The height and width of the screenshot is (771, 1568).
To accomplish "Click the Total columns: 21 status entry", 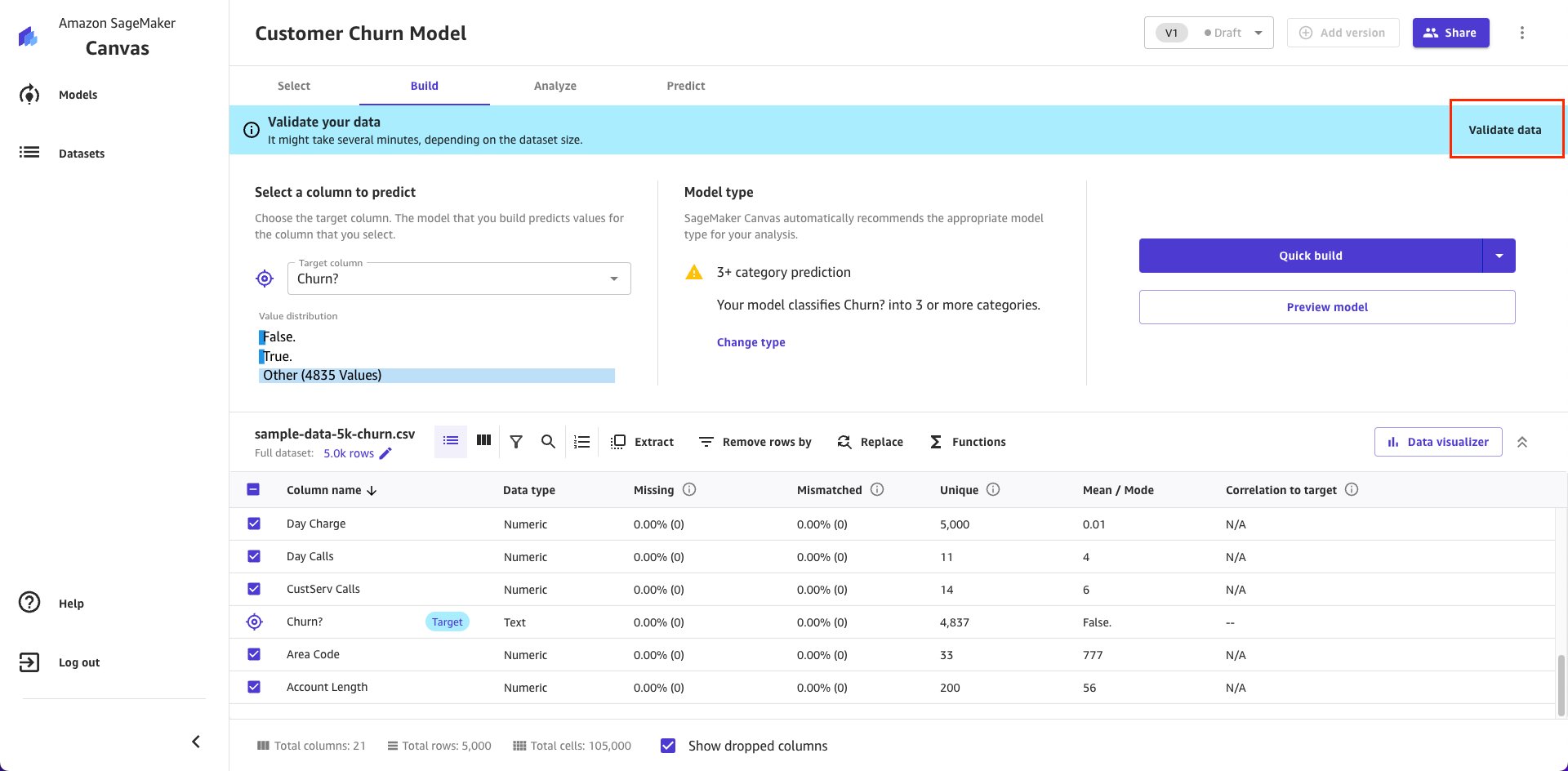I will [311, 746].
